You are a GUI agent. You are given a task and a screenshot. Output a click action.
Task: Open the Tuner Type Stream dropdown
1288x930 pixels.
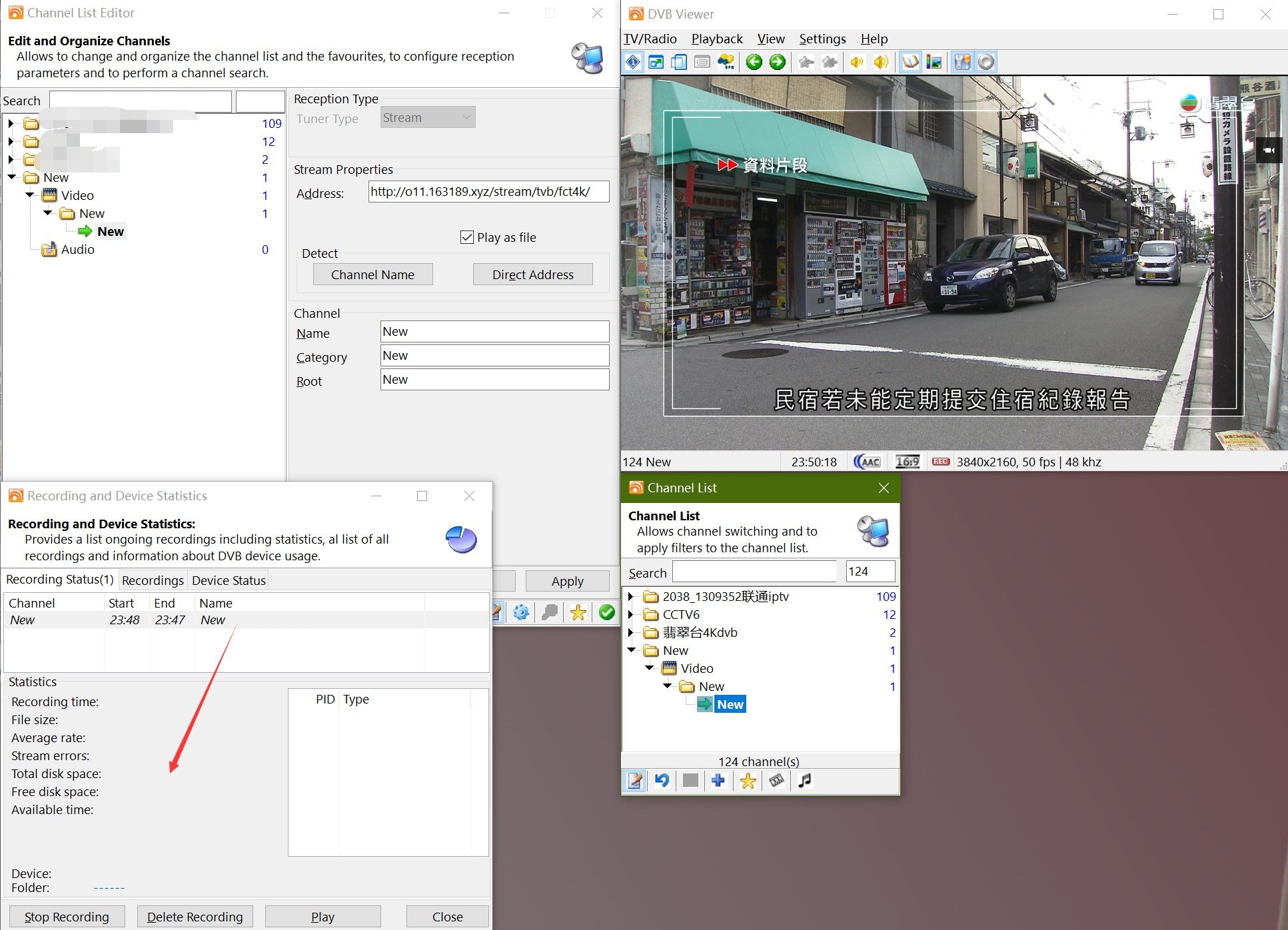point(428,118)
